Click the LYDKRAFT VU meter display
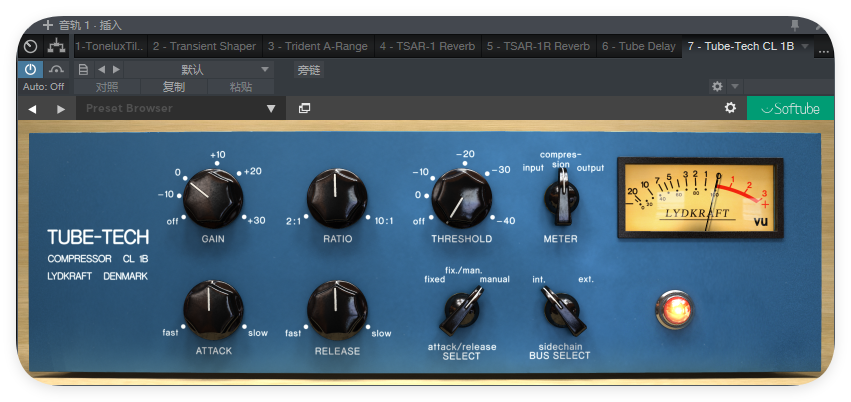 700,198
